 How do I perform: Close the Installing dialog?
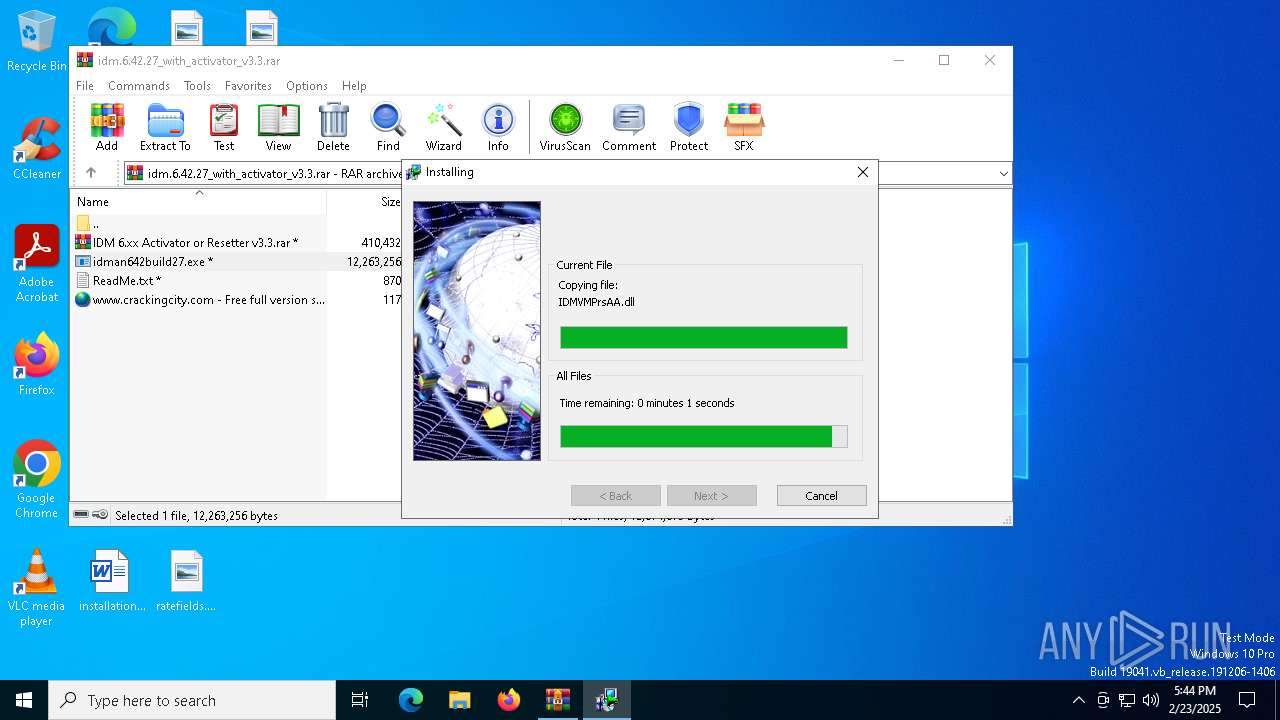tap(863, 172)
